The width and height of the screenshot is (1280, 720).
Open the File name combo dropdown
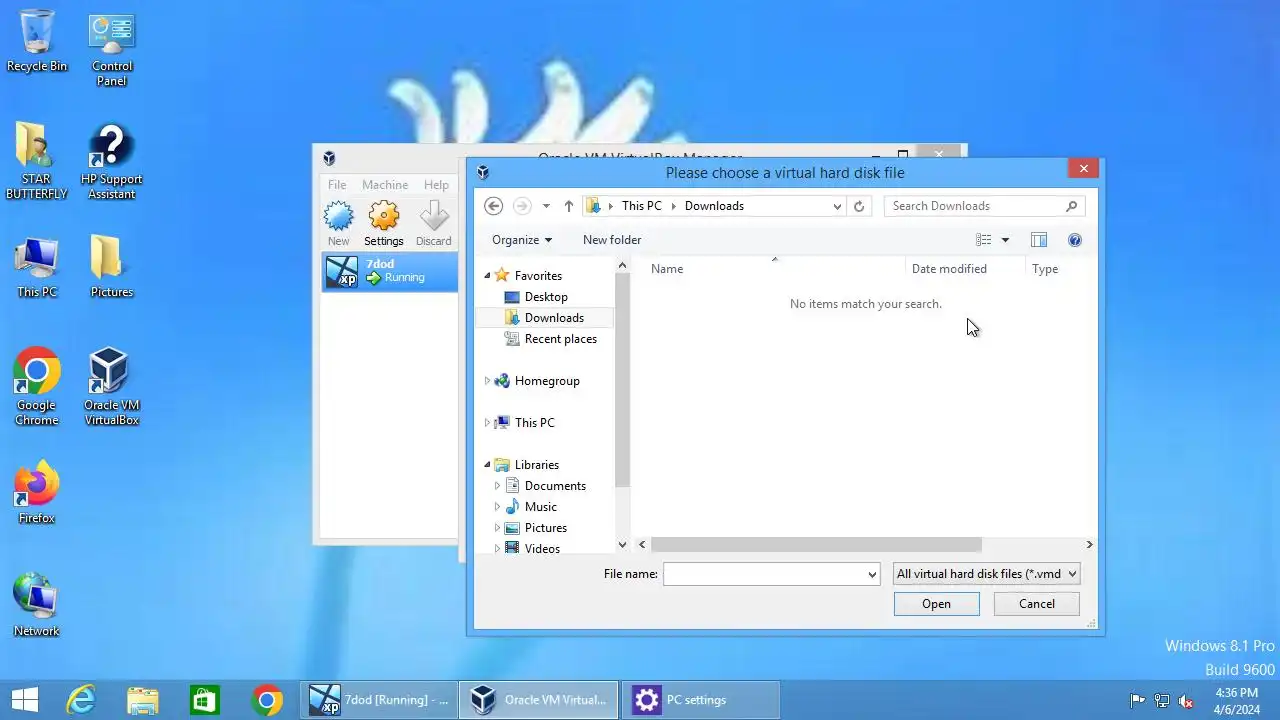872,574
